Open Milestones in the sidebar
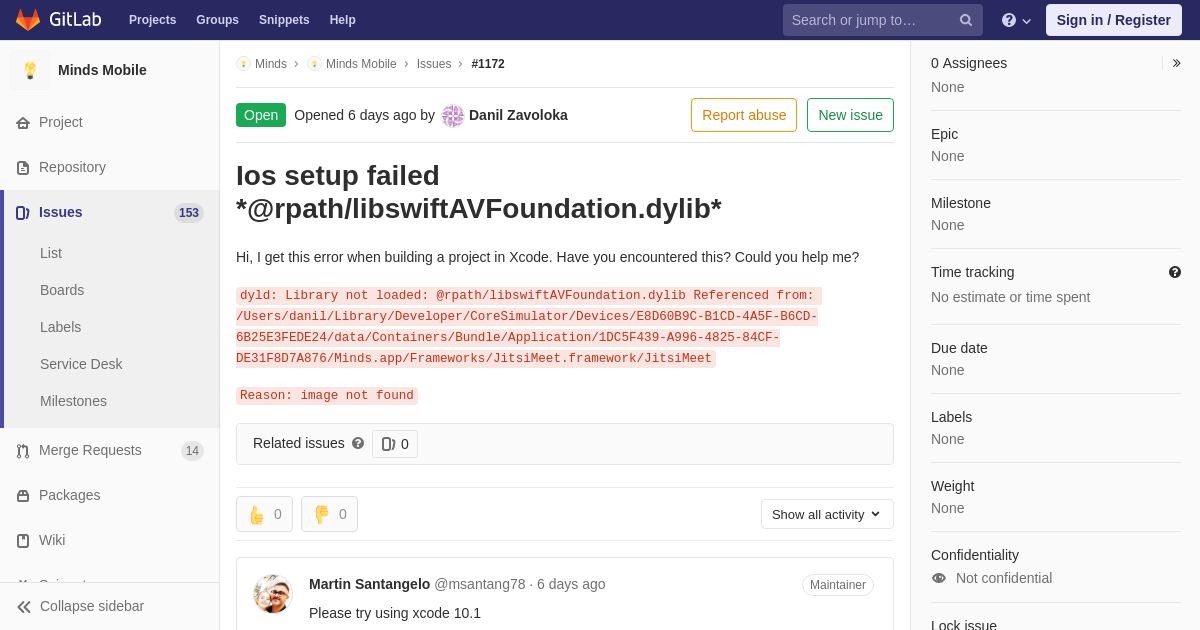This screenshot has width=1200, height=630. click(x=73, y=401)
